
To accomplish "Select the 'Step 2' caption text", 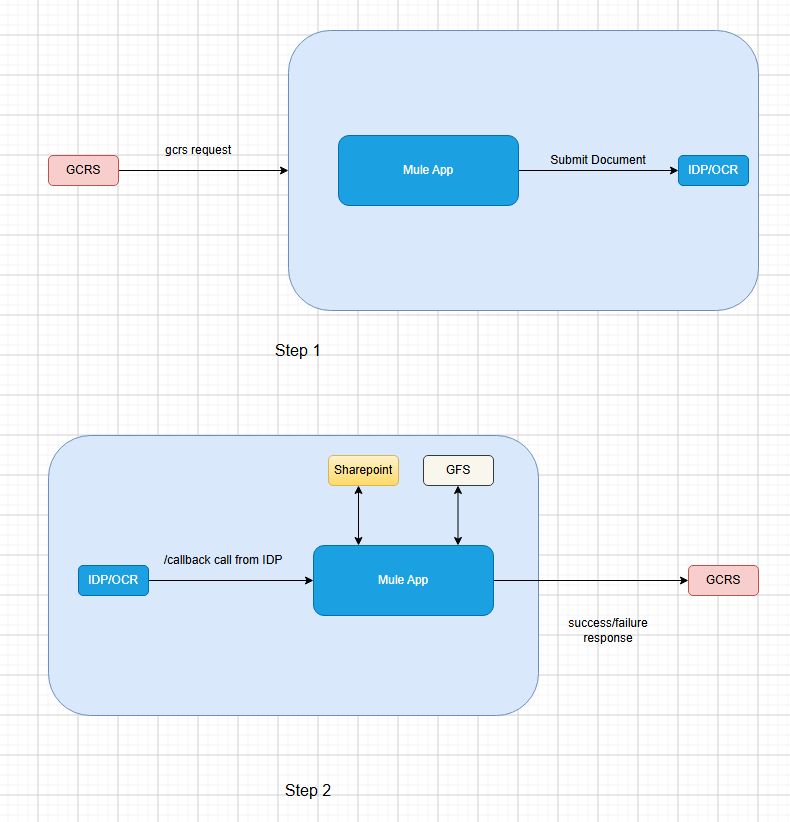I will point(308,790).
